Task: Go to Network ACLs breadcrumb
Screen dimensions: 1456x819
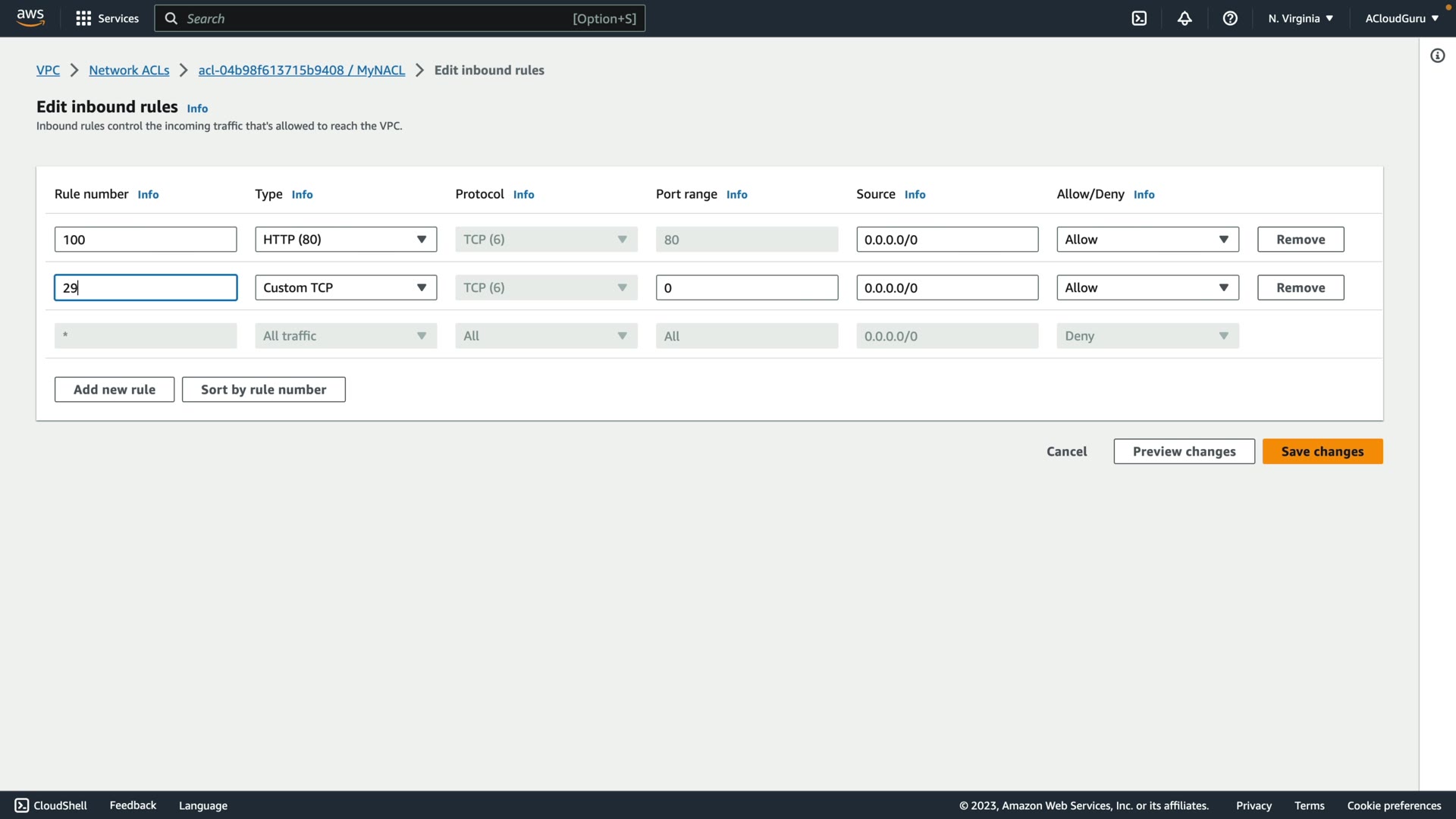Action: pos(129,70)
